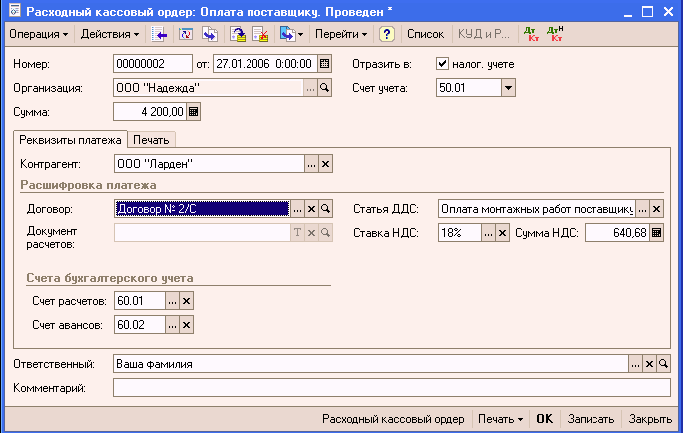Click into the Комментарий input field
683x433 pixels.
[391, 387]
